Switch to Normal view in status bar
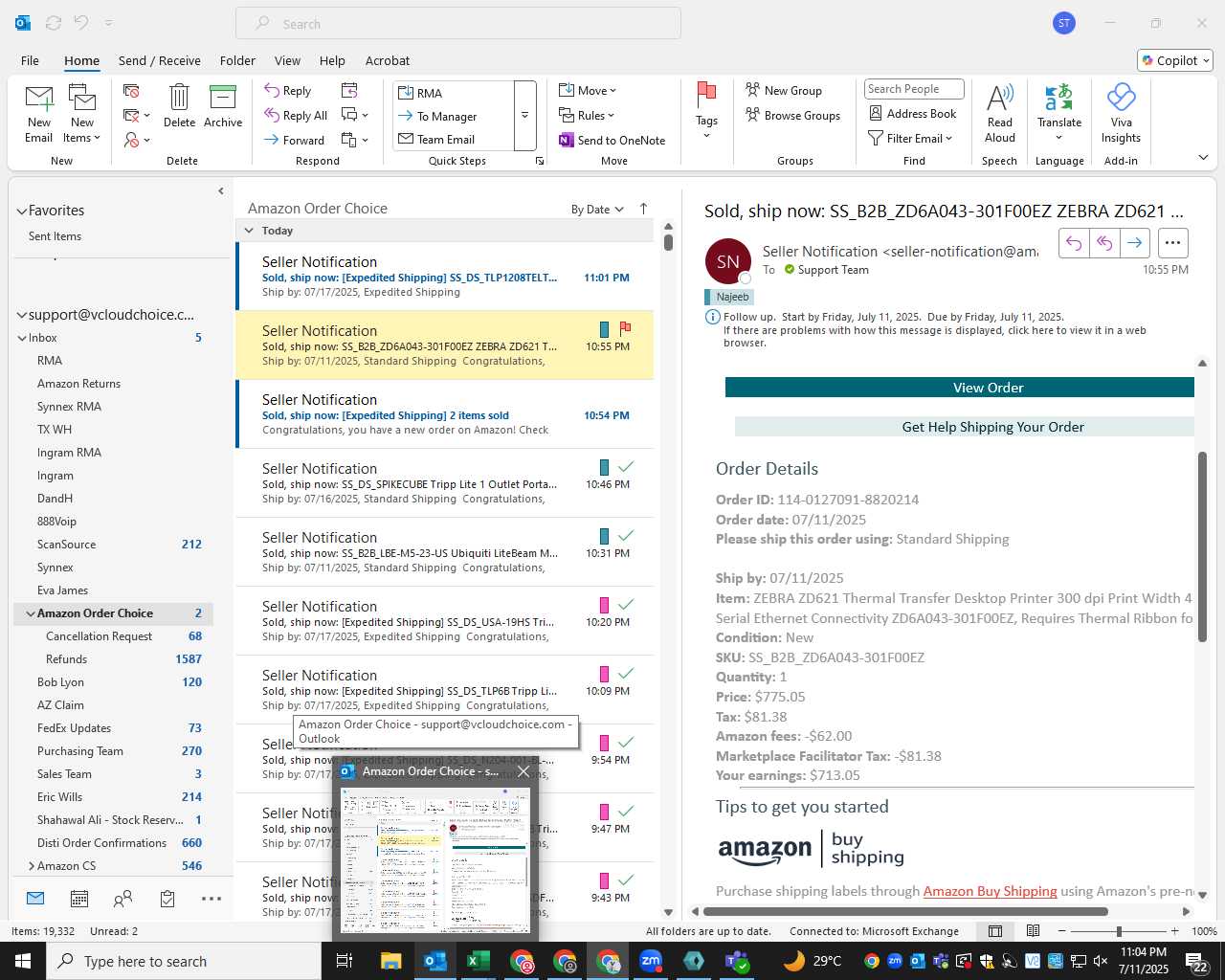The width and height of the screenshot is (1225, 980). click(x=995, y=931)
